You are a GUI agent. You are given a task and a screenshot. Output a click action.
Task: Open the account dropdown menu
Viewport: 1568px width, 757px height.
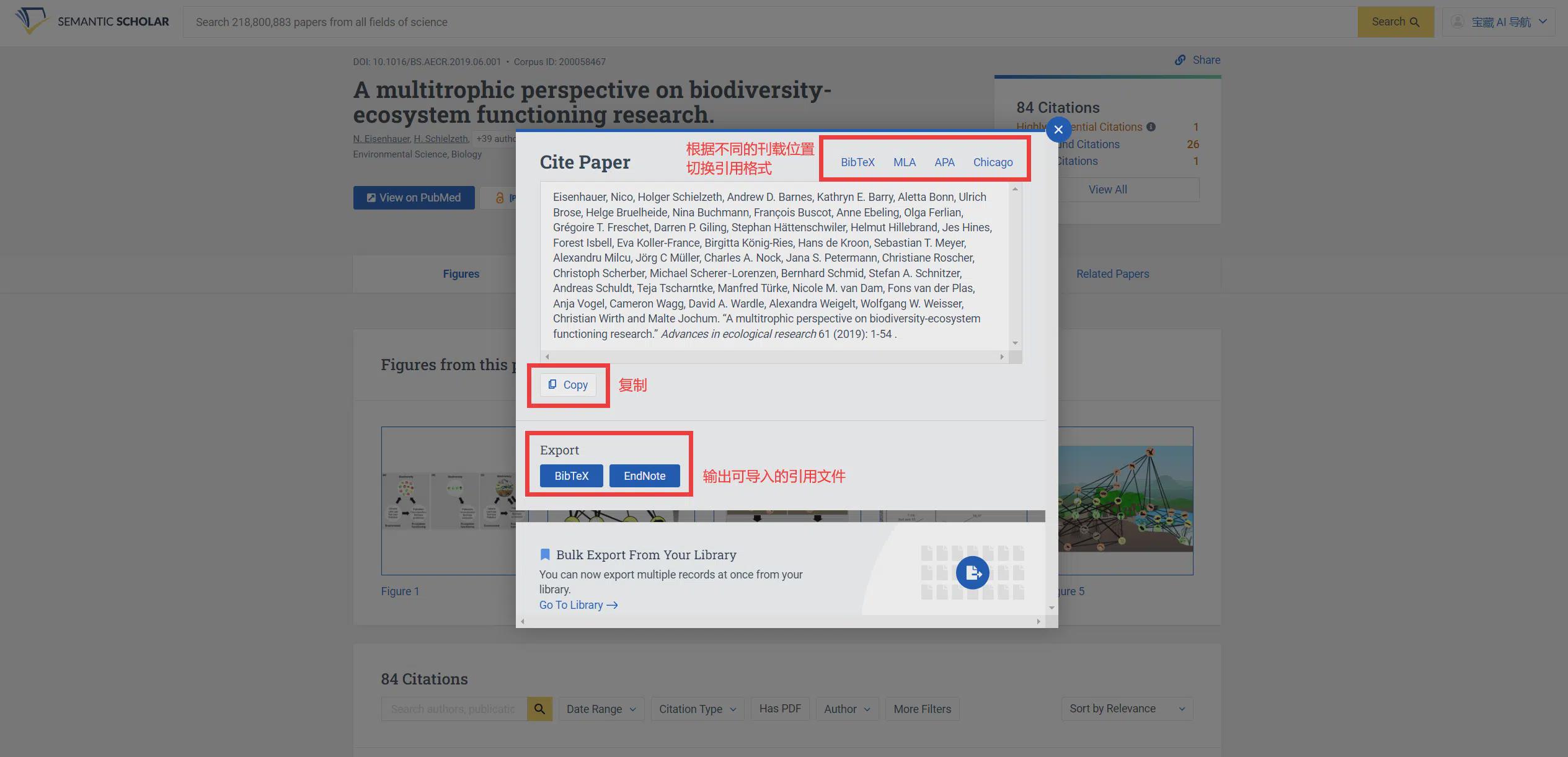[x=1499, y=22]
